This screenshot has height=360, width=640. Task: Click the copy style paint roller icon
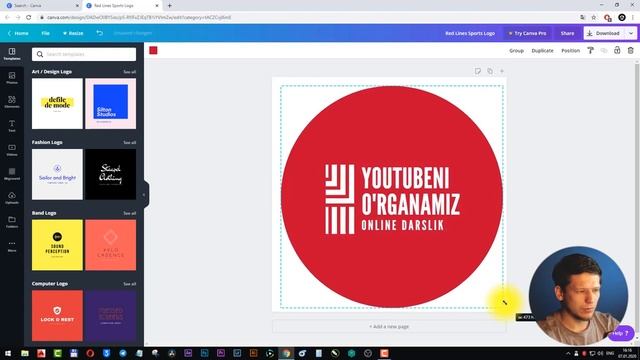pos(590,50)
